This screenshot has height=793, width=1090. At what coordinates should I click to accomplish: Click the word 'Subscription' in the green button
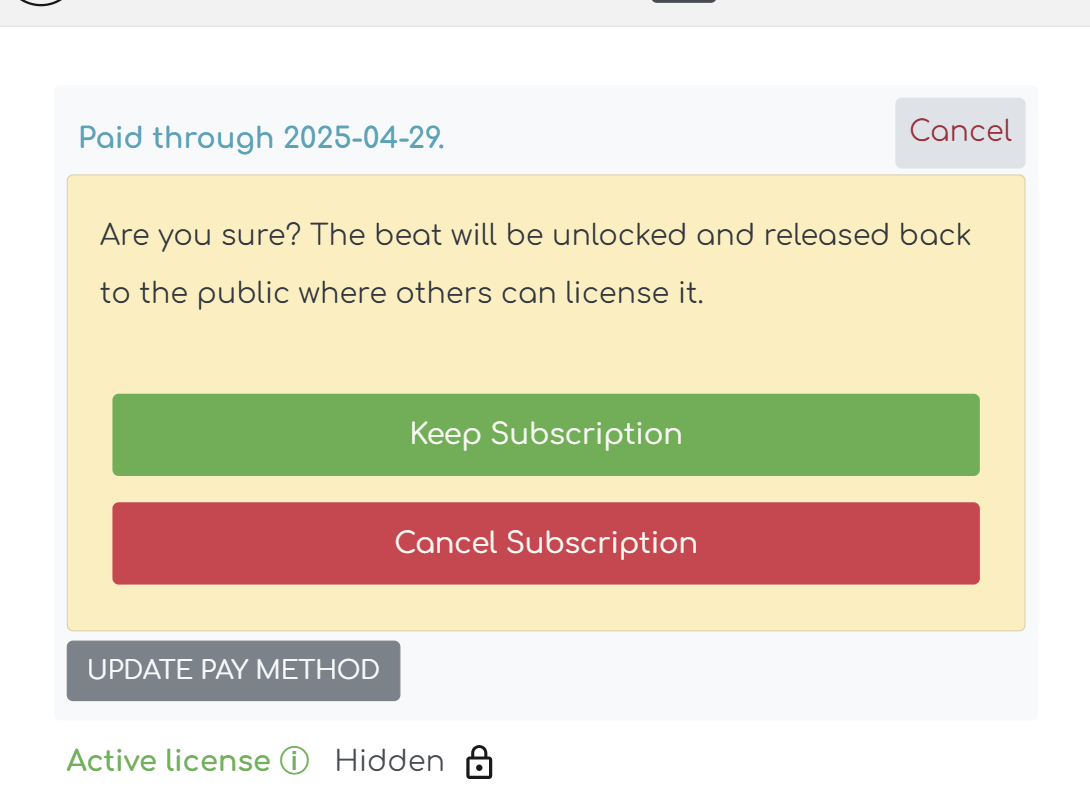[586, 434]
